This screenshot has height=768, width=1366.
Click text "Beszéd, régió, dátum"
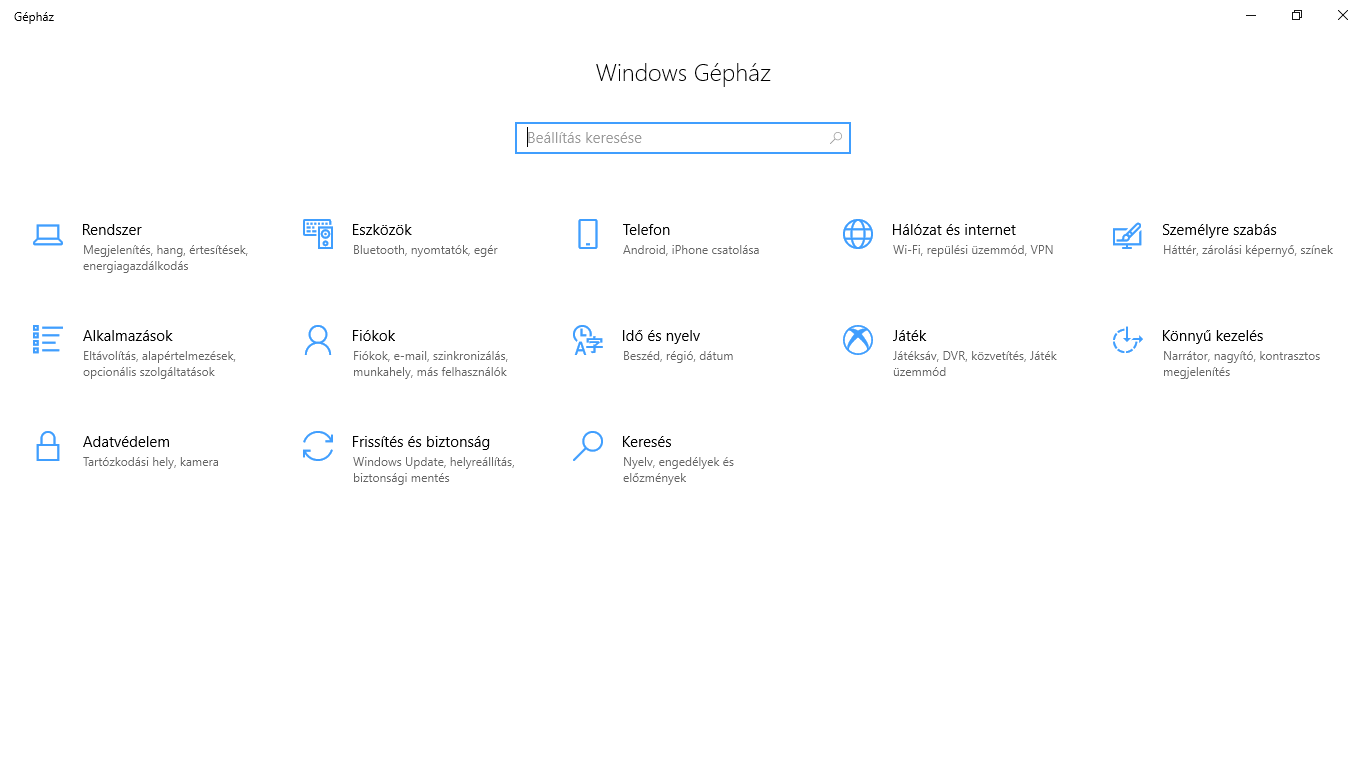pos(678,356)
